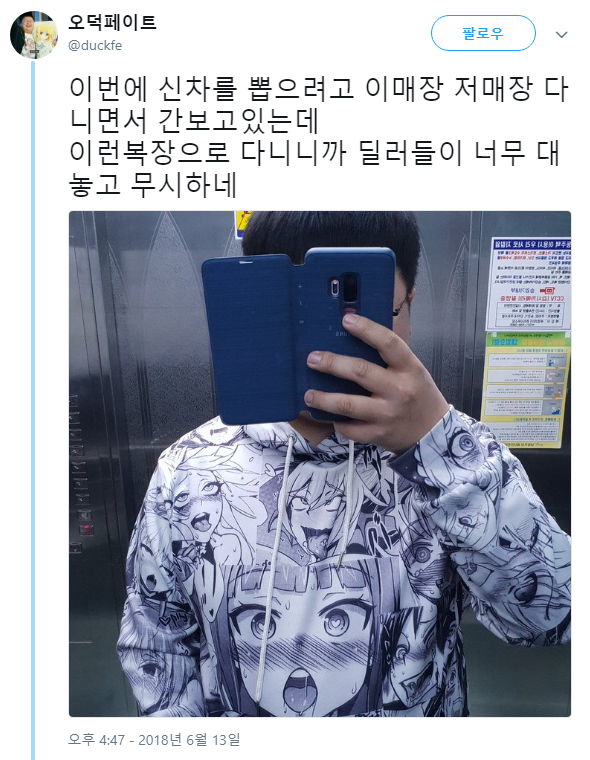Click the large face print on hoodie
Image resolution: width=590 pixels, height=760 pixels.
[310, 640]
